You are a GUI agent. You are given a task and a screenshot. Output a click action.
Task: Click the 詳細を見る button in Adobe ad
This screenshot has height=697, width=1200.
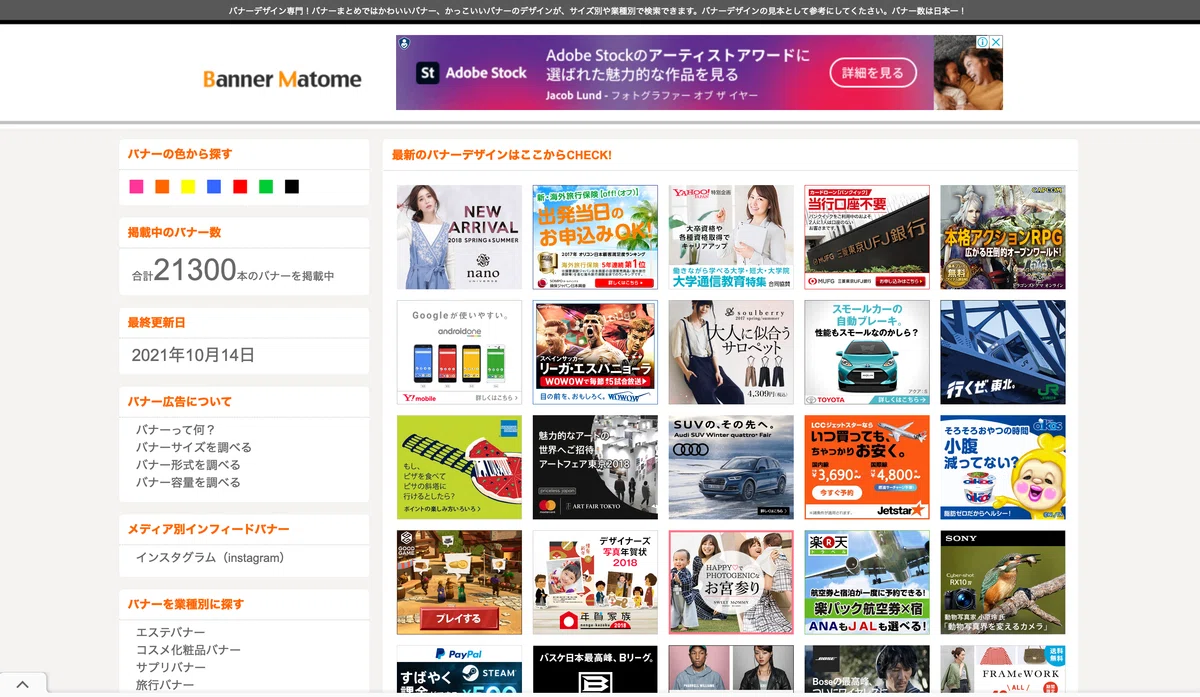coord(872,73)
